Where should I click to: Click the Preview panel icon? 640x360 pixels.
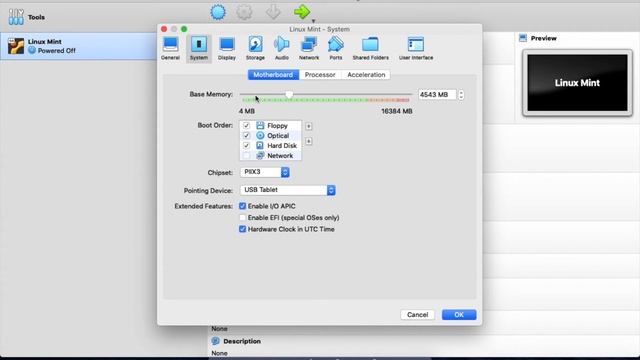pyautogui.click(x=523, y=38)
